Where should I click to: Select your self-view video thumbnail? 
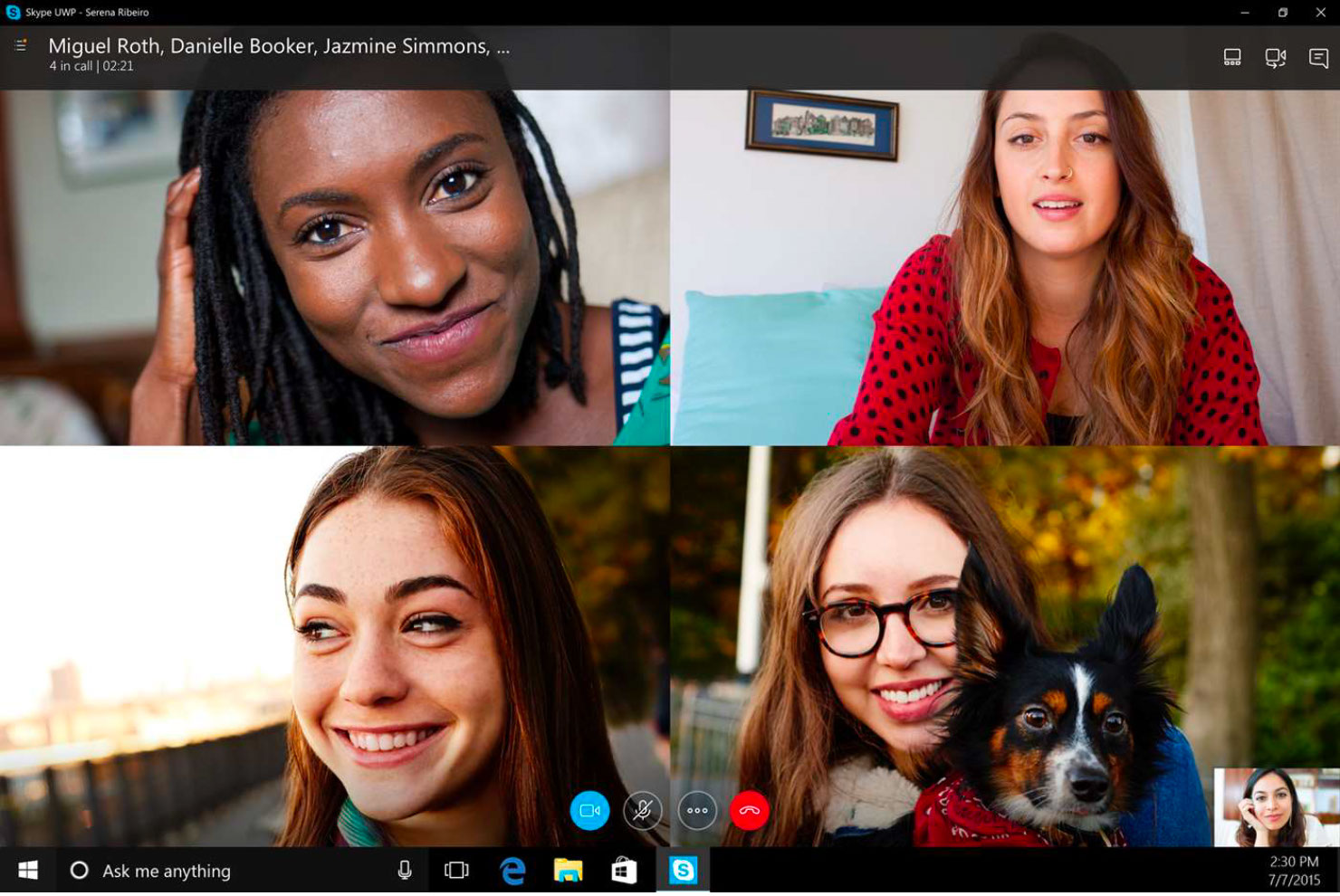coord(1278,808)
